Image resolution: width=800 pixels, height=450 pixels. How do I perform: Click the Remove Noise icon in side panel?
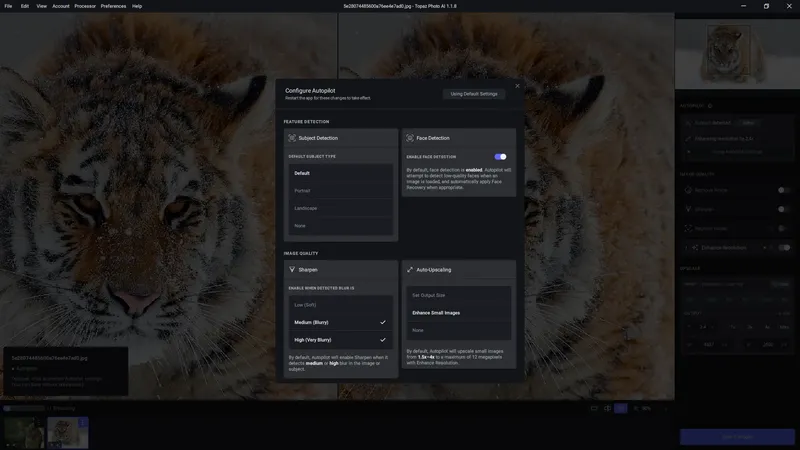(688, 190)
